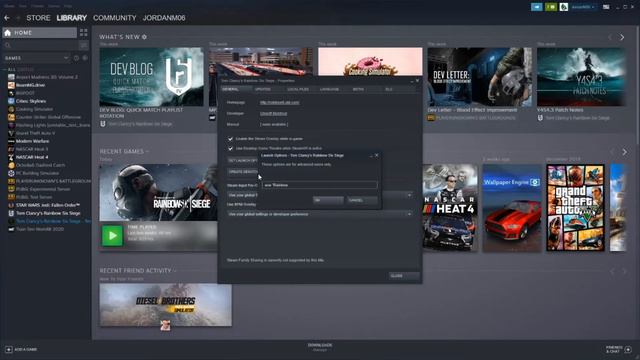Open the GAMES filter dropdown

coord(37,58)
